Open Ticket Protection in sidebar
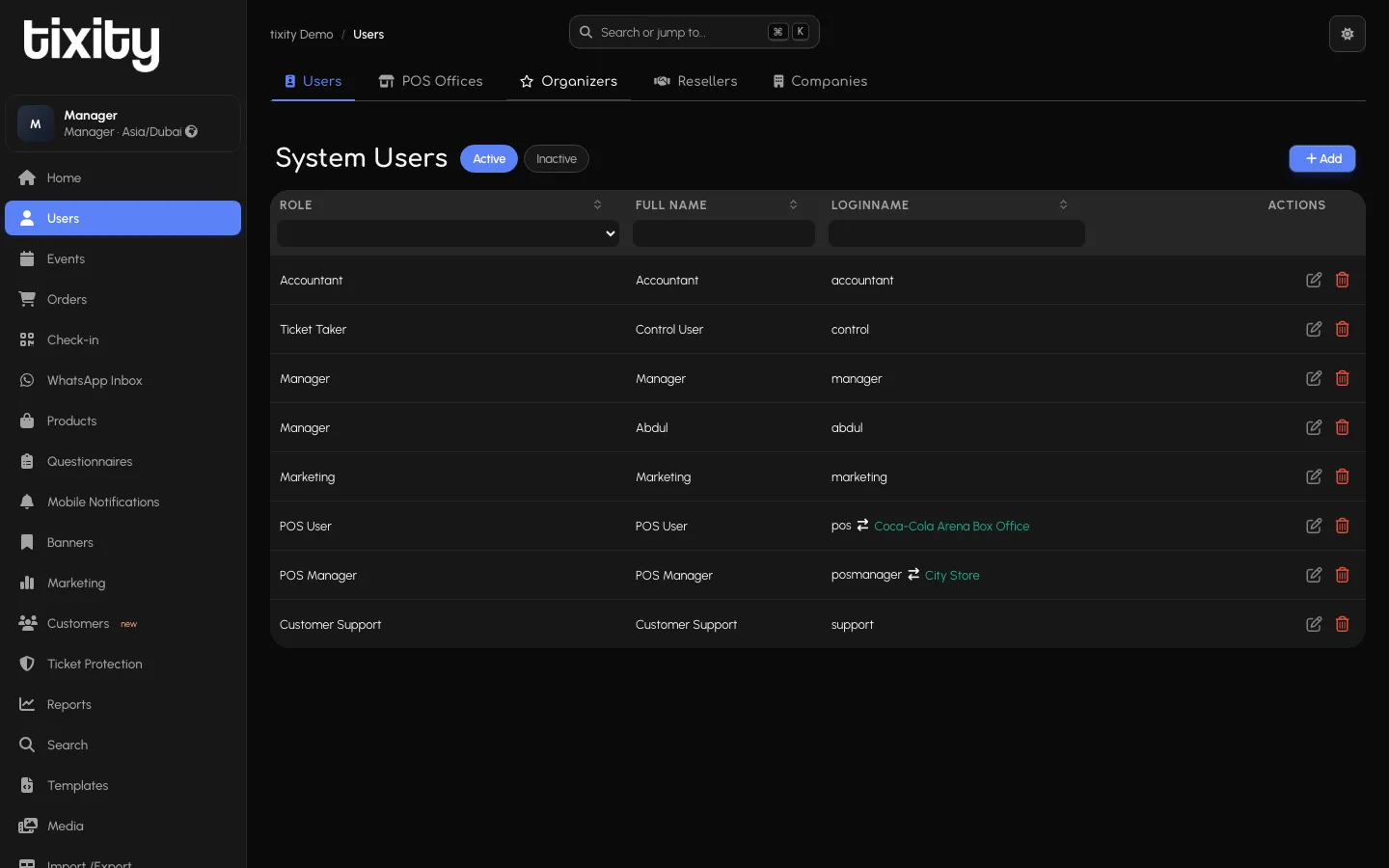 [x=123, y=664]
